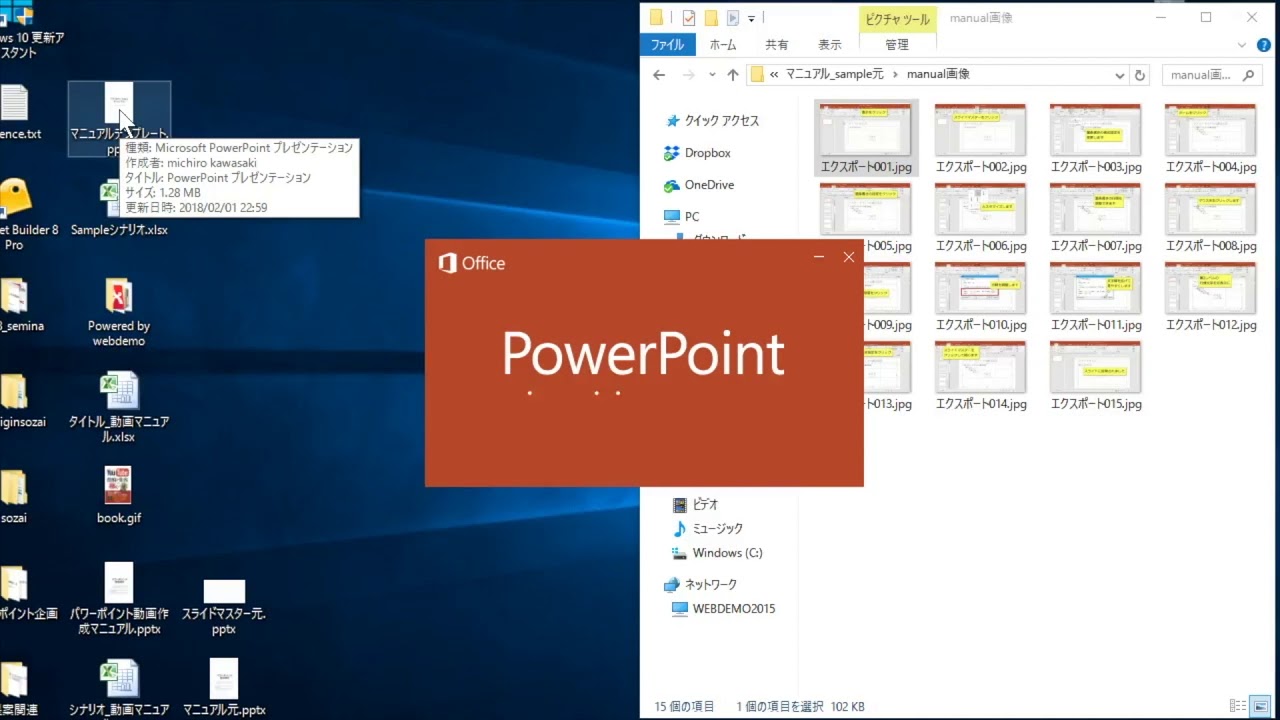The height and width of the screenshot is (720, 1280).
Task: Select クイック アクセス in the navigation pane
Action: (712, 120)
